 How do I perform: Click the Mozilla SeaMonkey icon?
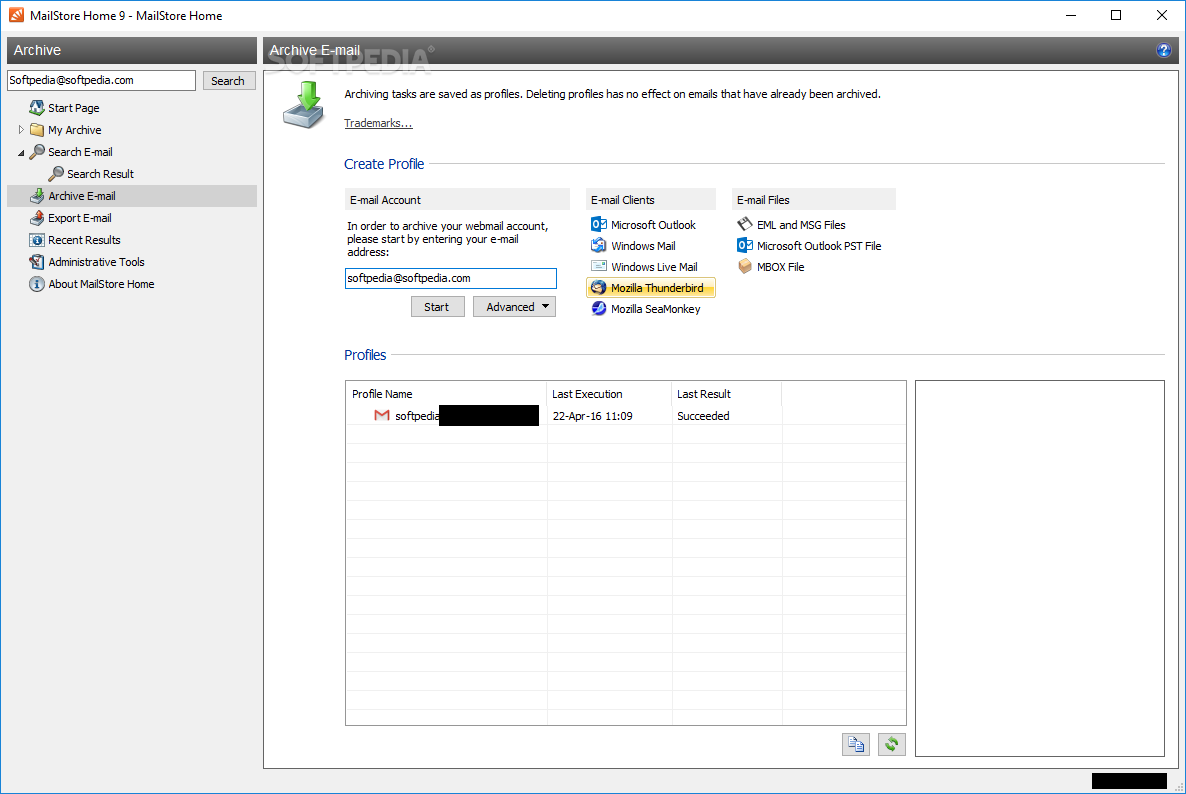pos(598,309)
